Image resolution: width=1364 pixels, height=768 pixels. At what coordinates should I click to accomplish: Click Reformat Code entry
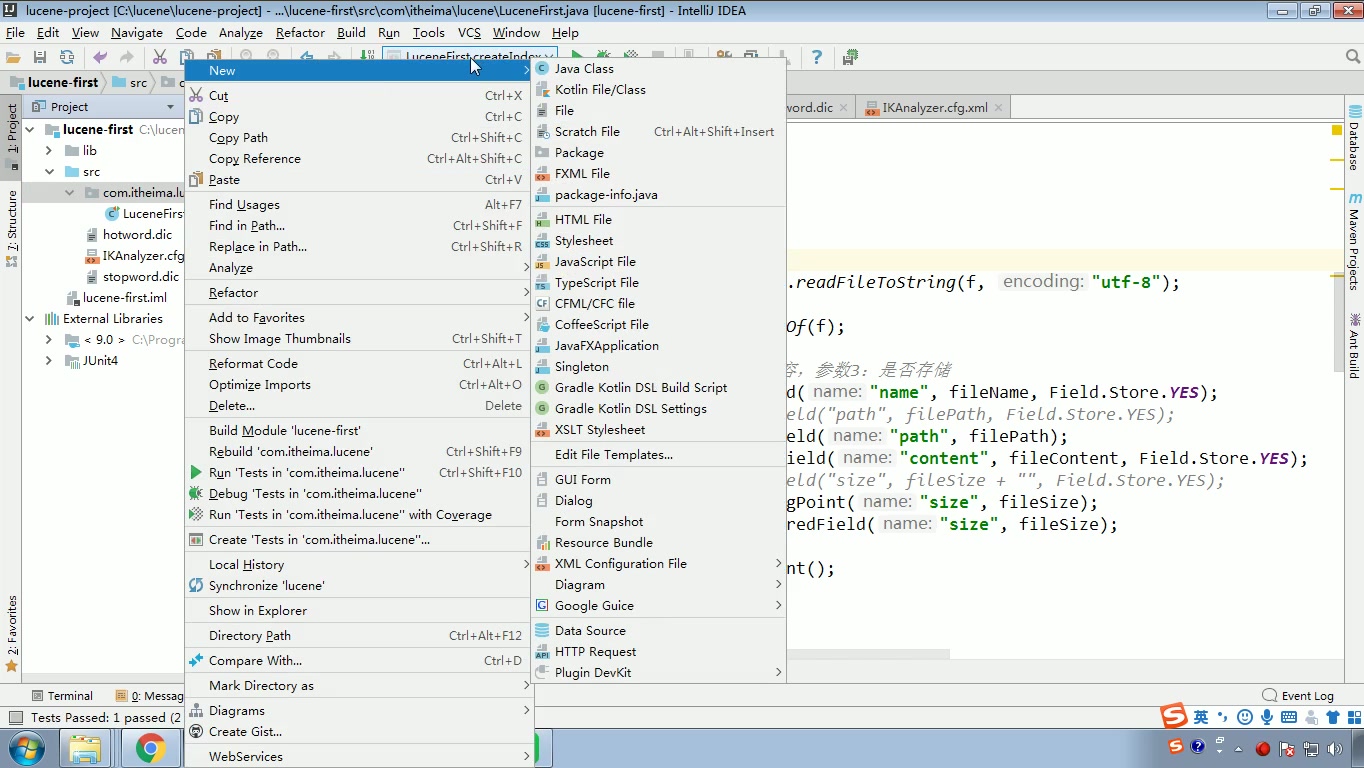click(x=359, y=364)
